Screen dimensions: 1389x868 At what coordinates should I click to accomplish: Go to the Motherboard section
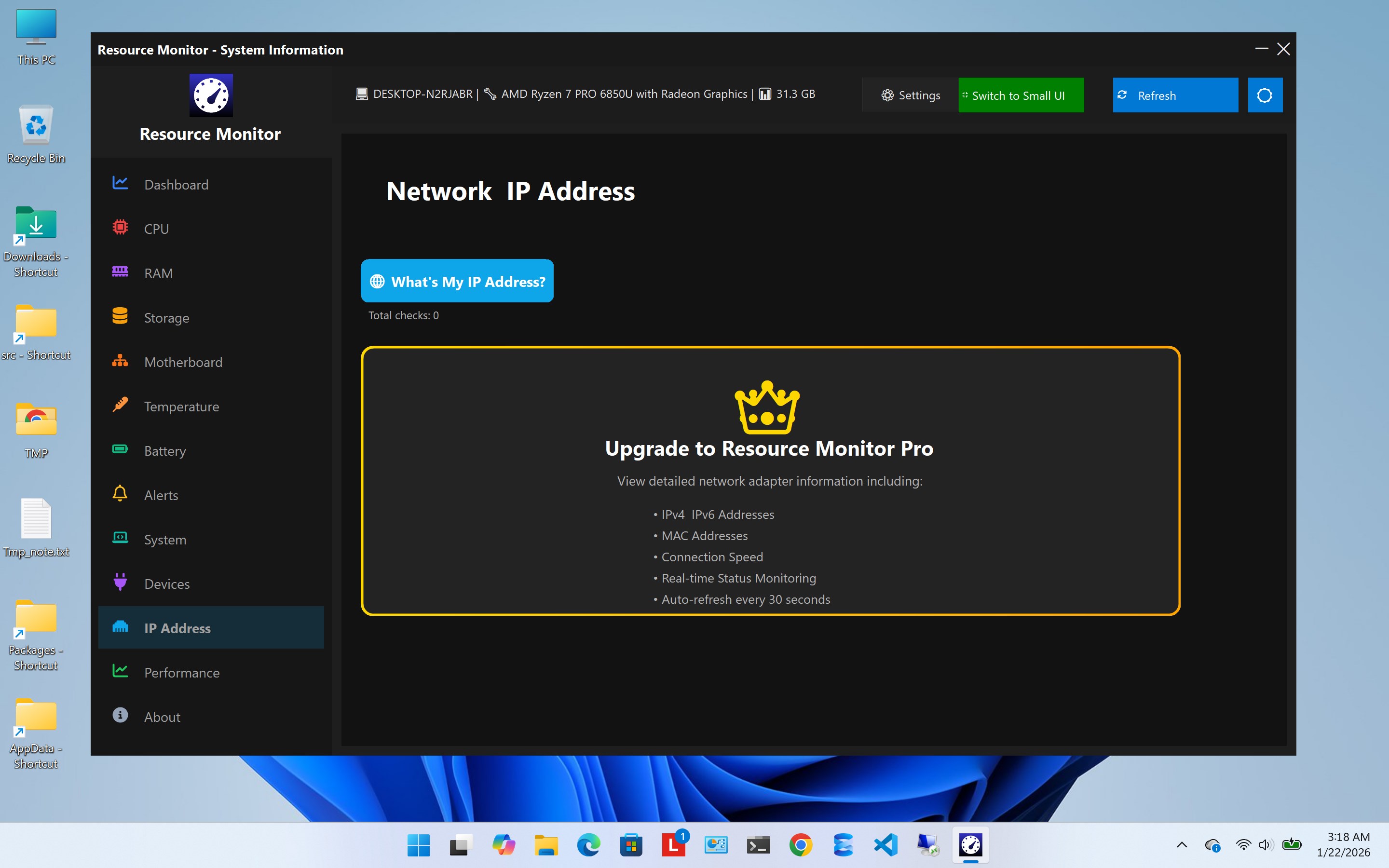pyautogui.click(x=183, y=362)
